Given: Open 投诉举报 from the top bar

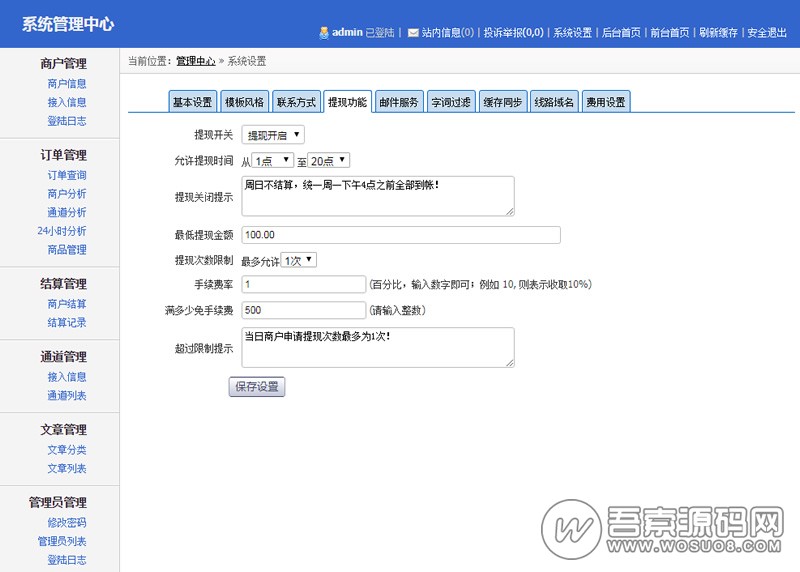Looking at the screenshot, I should tap(513, 33).
